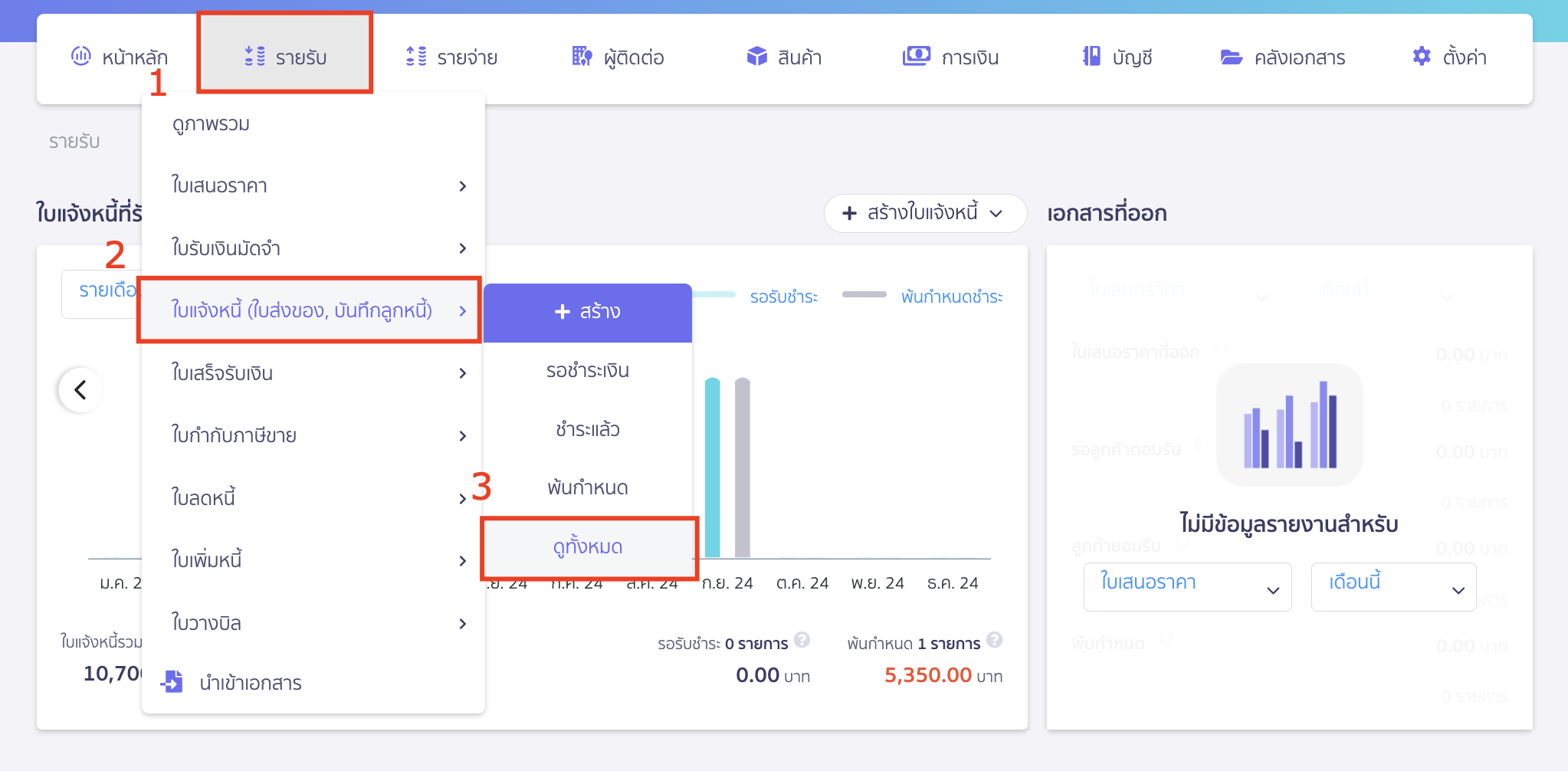Click the cyan bar in ก.ย. 24 chart
The width and height of the screenshot is (1568, 771).
[713, 468]
